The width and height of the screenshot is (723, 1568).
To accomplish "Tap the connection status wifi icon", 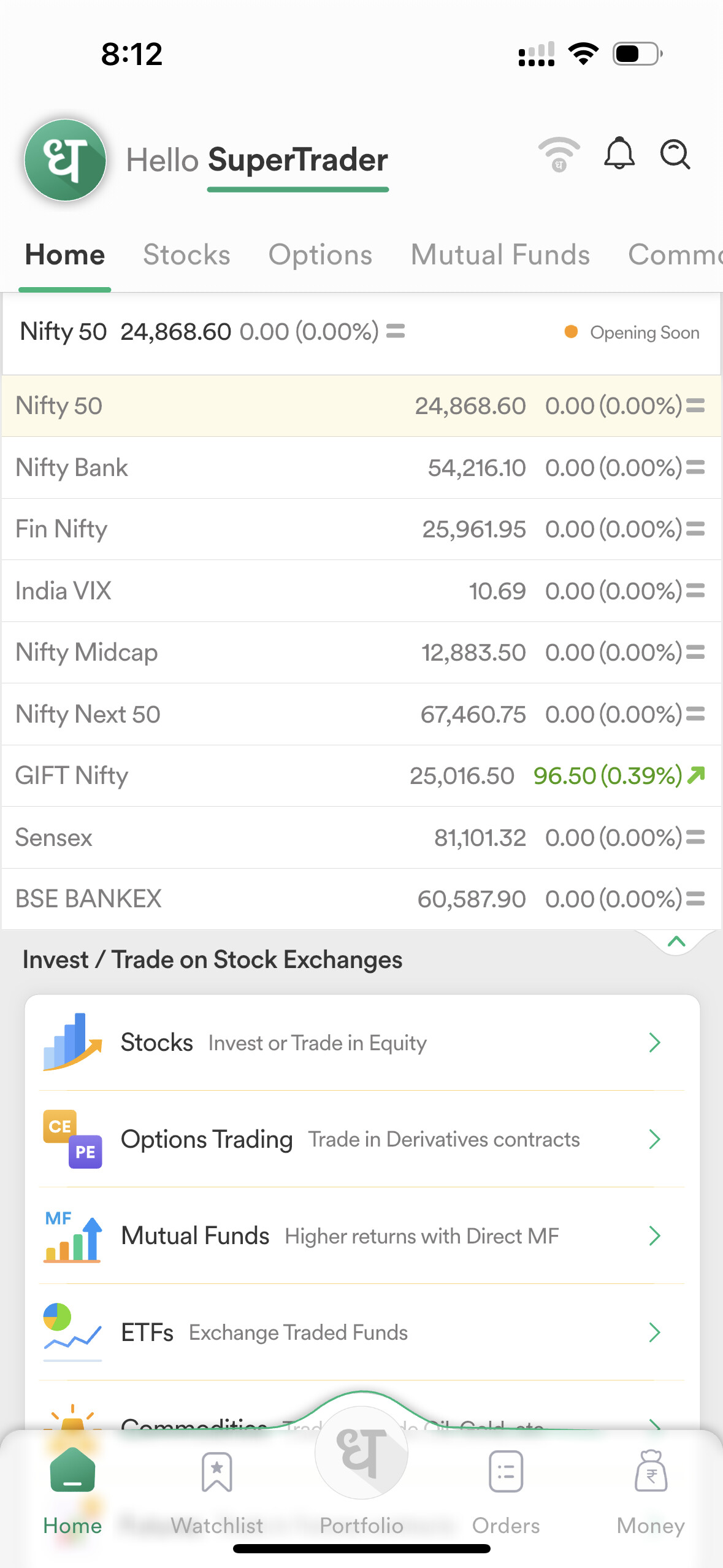I will 559,155.
